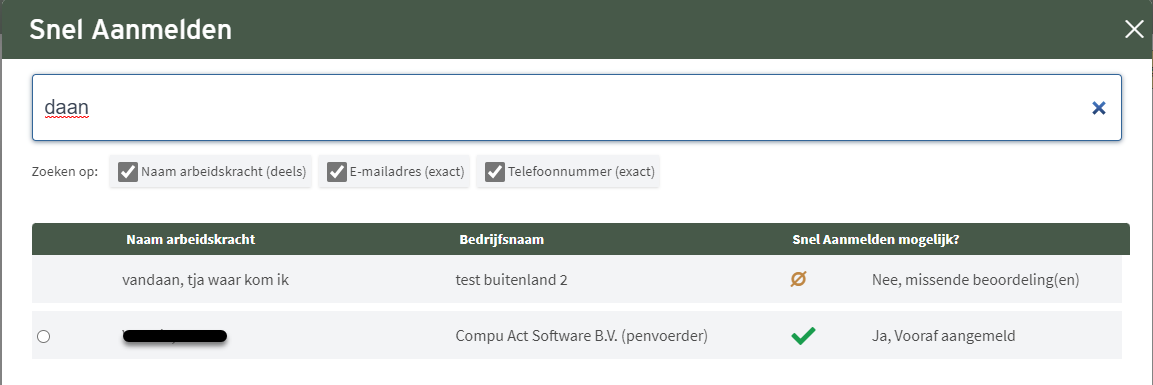Click the green checkmark status icon
The height and width of the screenshot is (385, 1153).
coord(803,336)
